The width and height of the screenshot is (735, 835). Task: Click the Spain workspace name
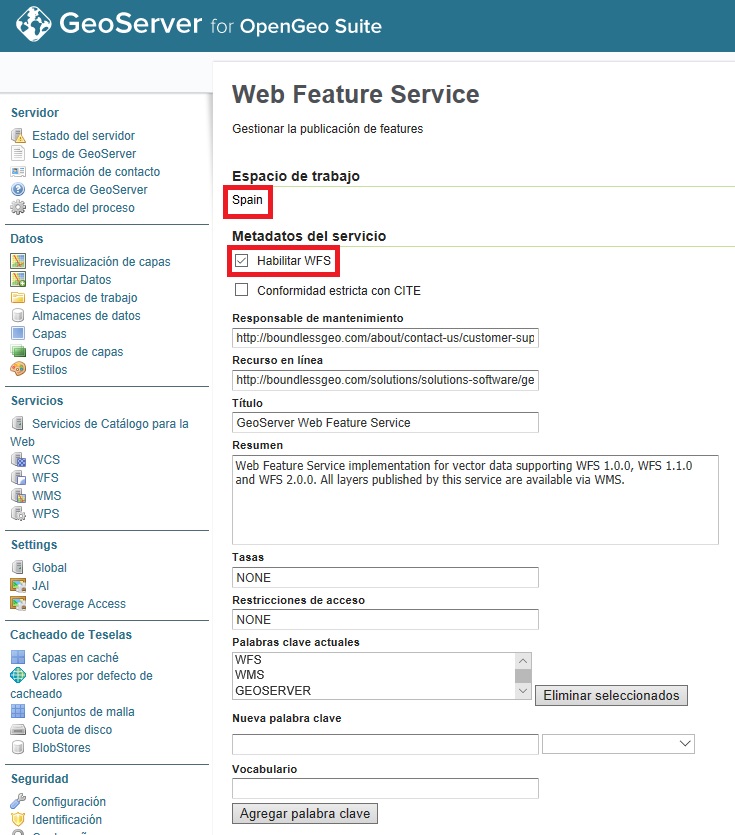247,200
